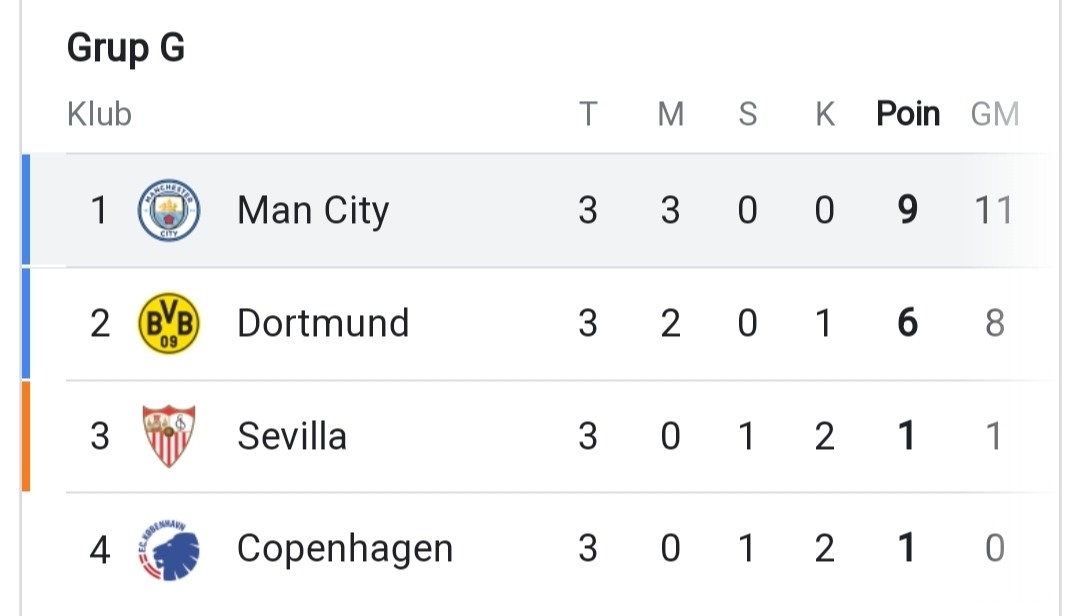Click the Sevilla club crest

169,436
